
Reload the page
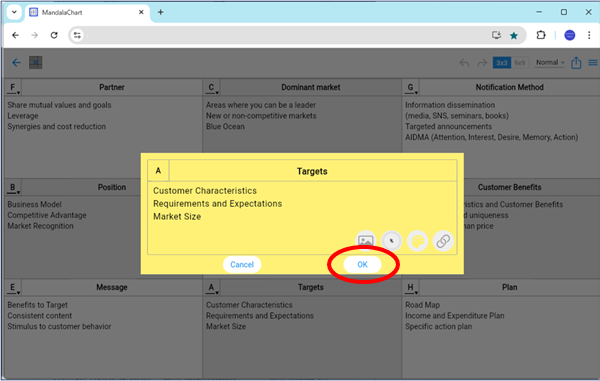(54, 35)
